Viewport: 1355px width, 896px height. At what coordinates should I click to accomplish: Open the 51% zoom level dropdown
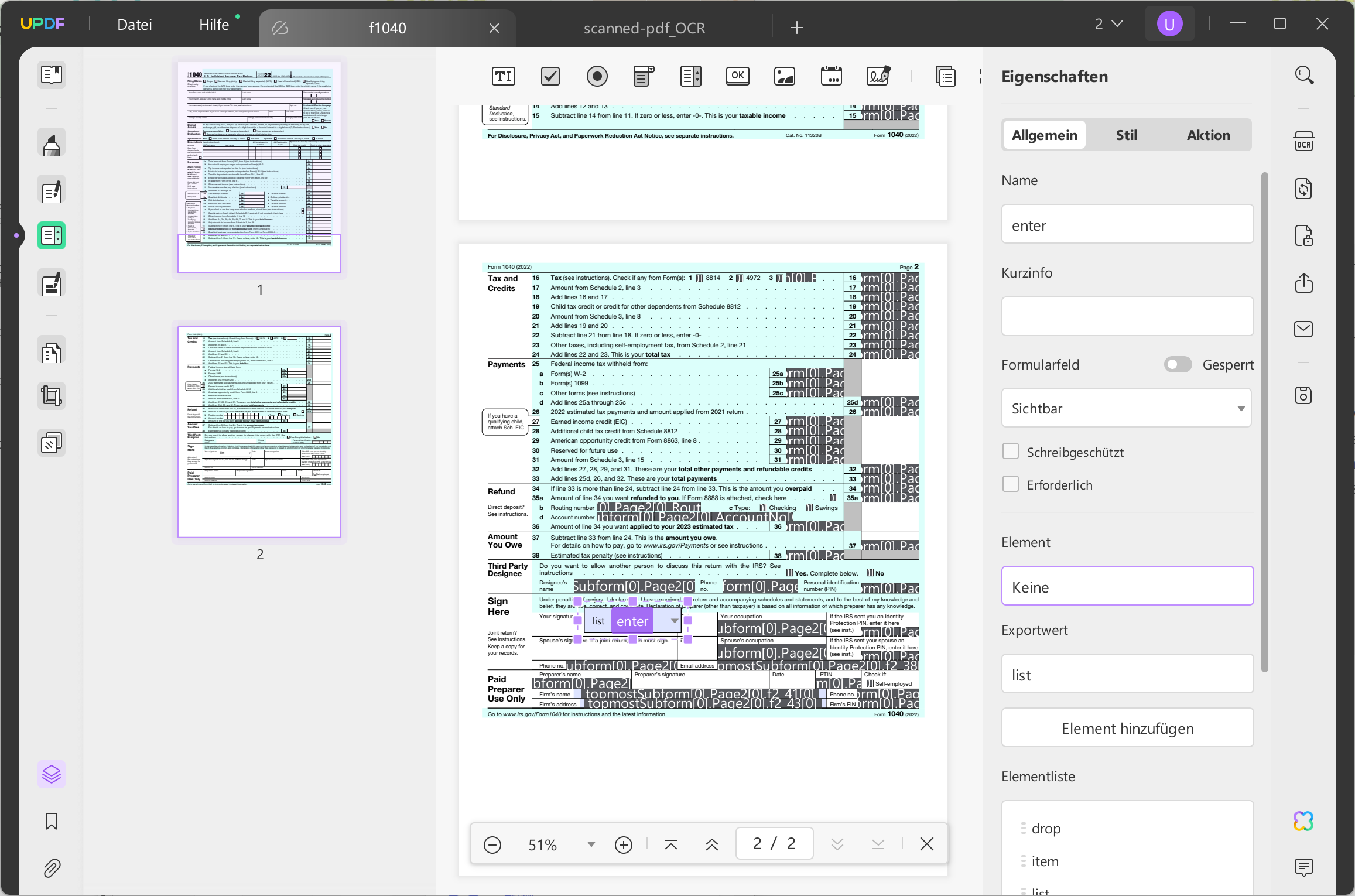(x=590, y=844)
